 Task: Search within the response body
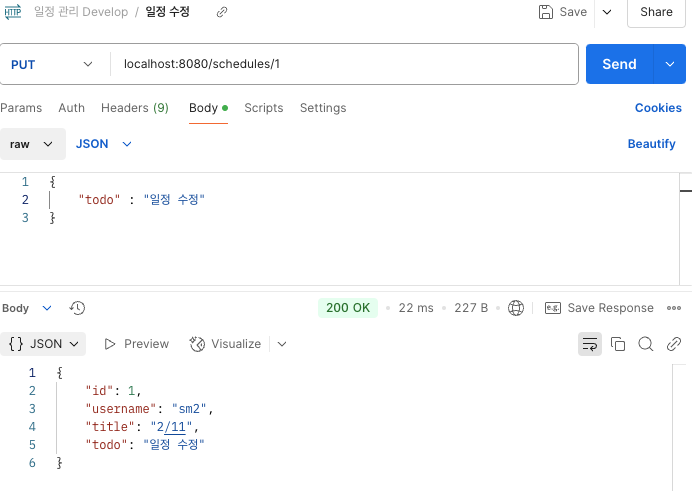(646, 344)
